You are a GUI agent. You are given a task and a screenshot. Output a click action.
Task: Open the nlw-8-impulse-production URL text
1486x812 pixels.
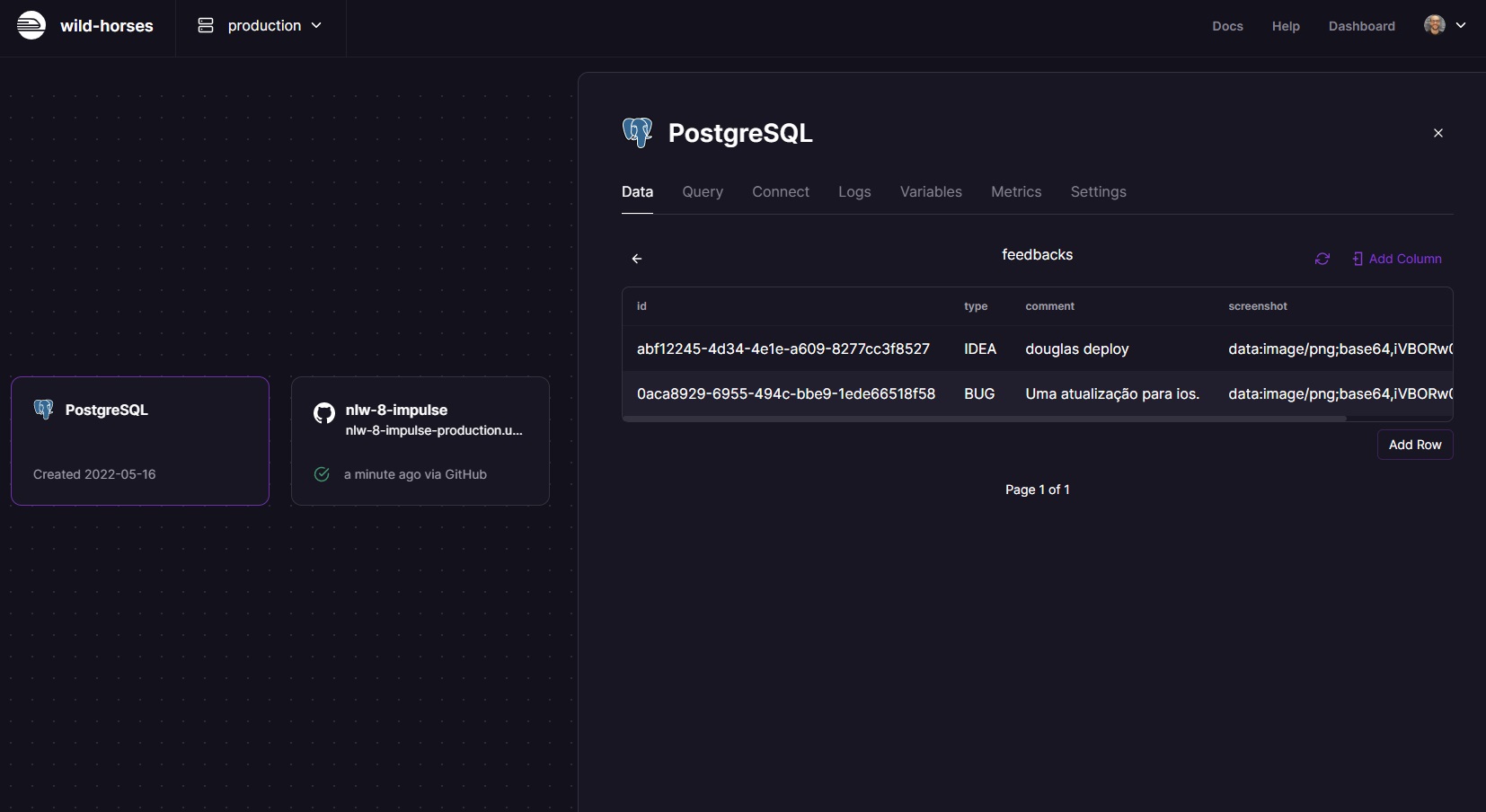434,431
